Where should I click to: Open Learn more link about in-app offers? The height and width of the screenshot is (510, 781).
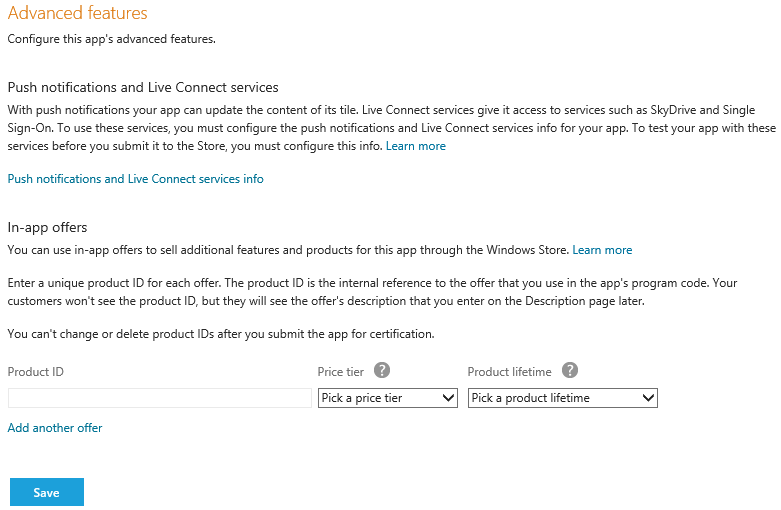[x=602, y=250]
